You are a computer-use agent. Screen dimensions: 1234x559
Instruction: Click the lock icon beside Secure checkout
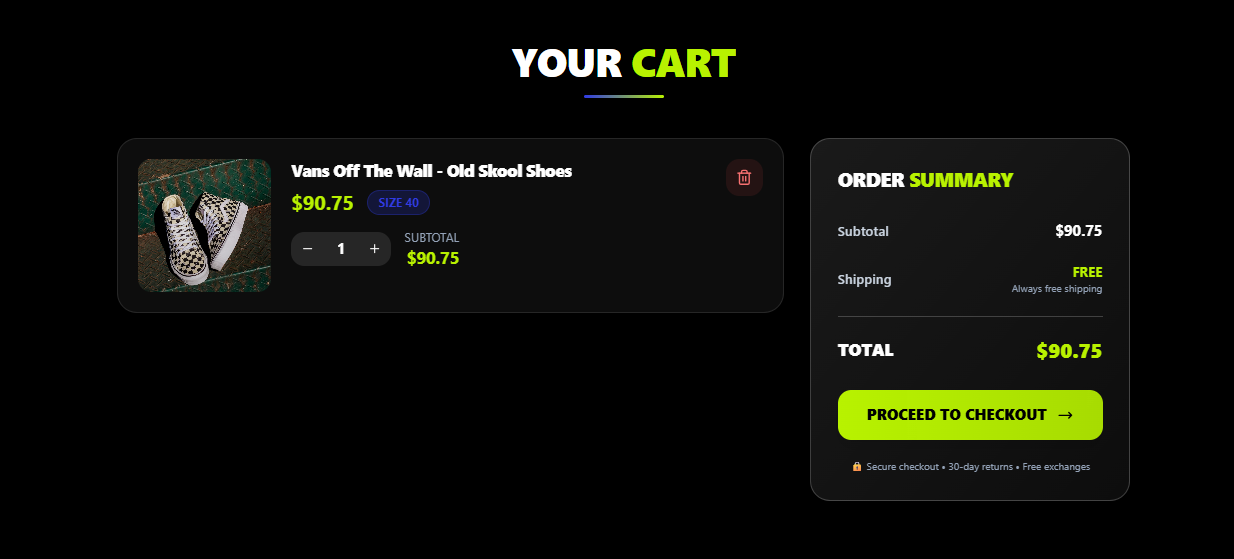(857, 467)
